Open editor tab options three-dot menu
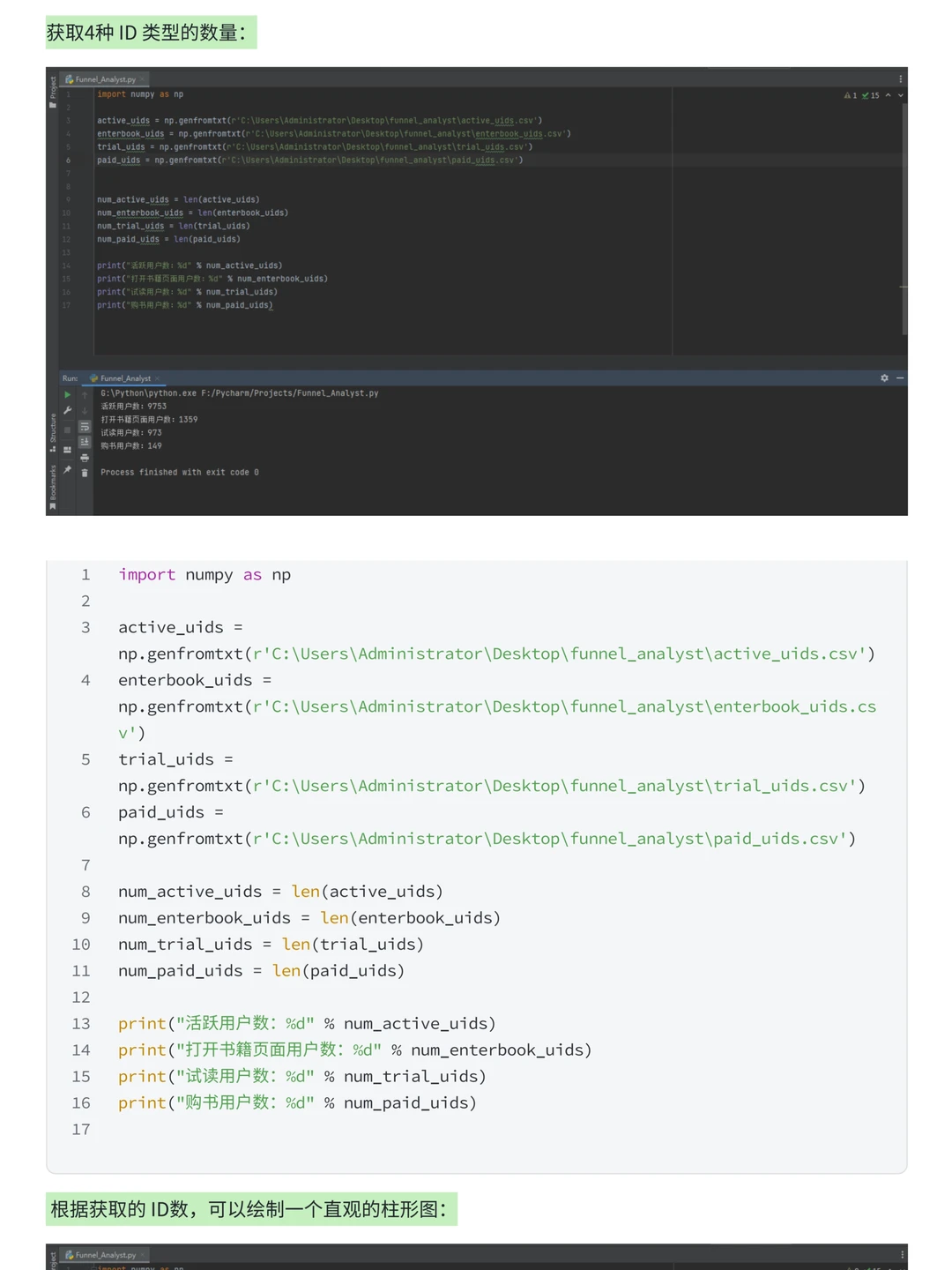 [900, 79]
